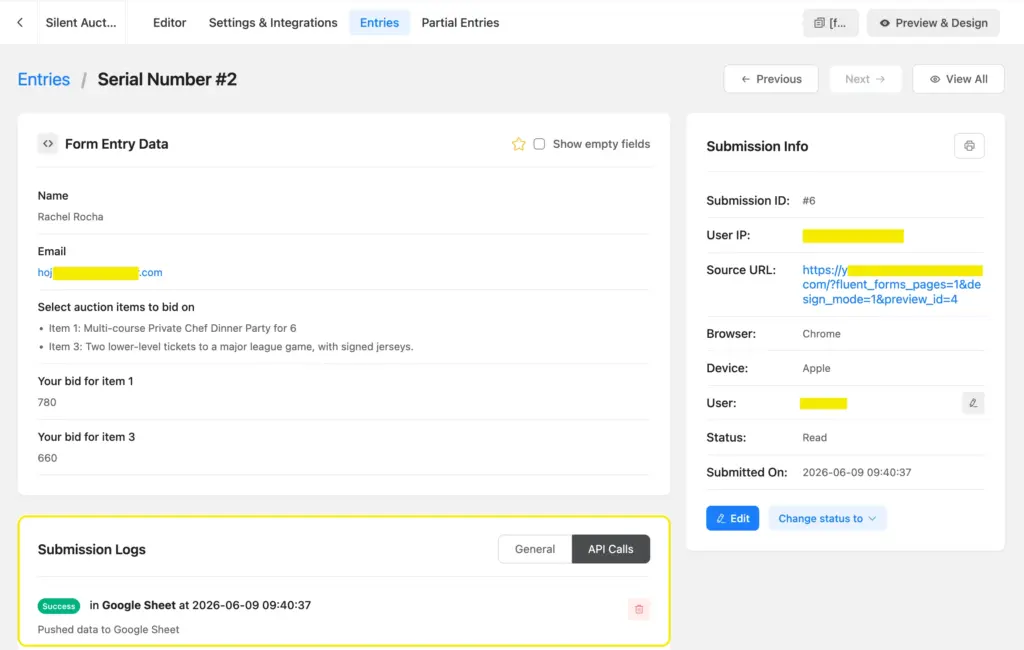Click Item 1 Private Chef Dinner text
1024x650 pixels.
click(x=172, y=328)
